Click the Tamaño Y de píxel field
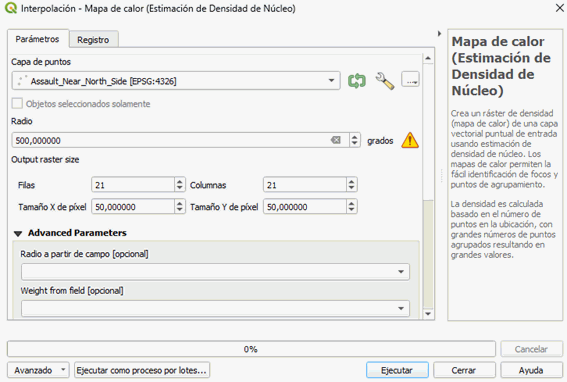567x382 pixels. point(305,207)
